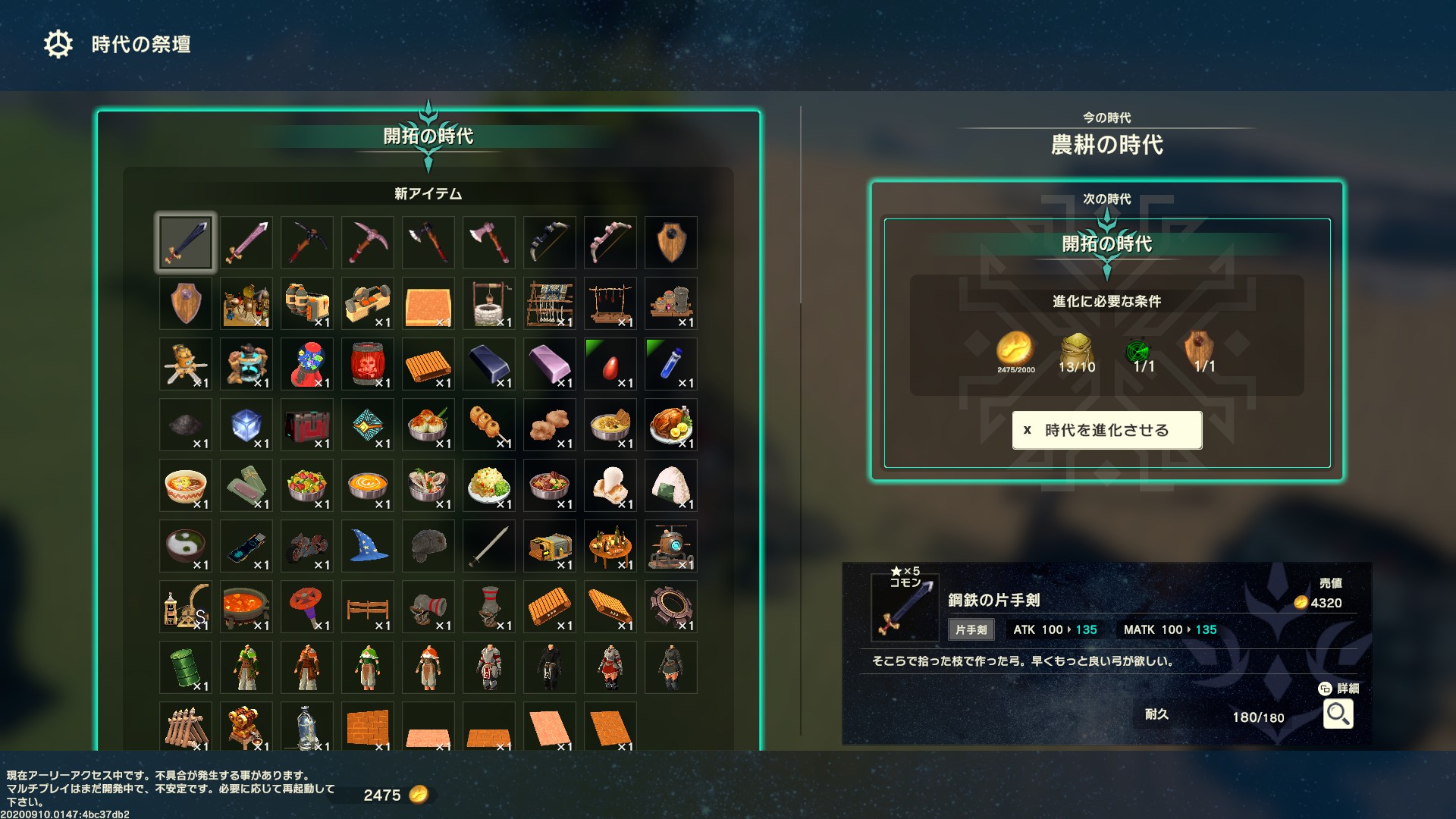Select the red-armored character outfit
Screen dimensions: 1456x819
(x=610, y=667)
